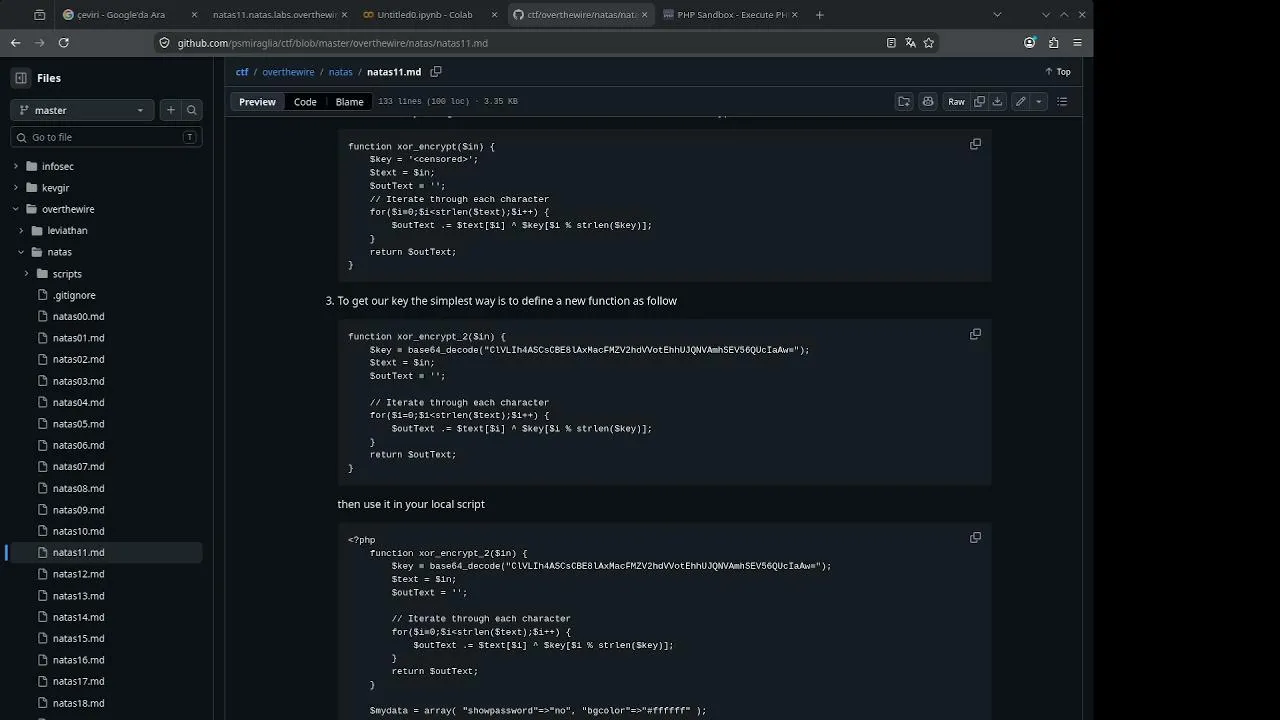Add a file with plus icon
This screenshot has height=720, width=1280.
[x=171, y=110]
